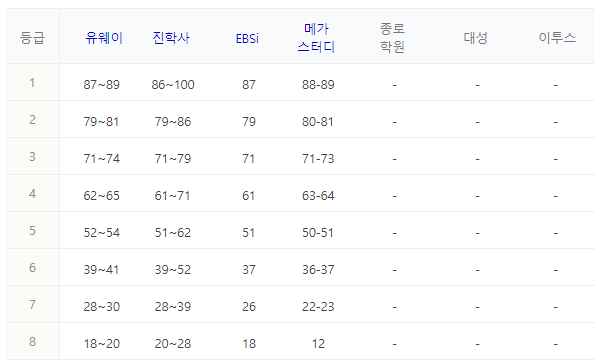Select the 12 cell under 메가스터디
This screenshot has height=360, width=595.
(318, 344)
